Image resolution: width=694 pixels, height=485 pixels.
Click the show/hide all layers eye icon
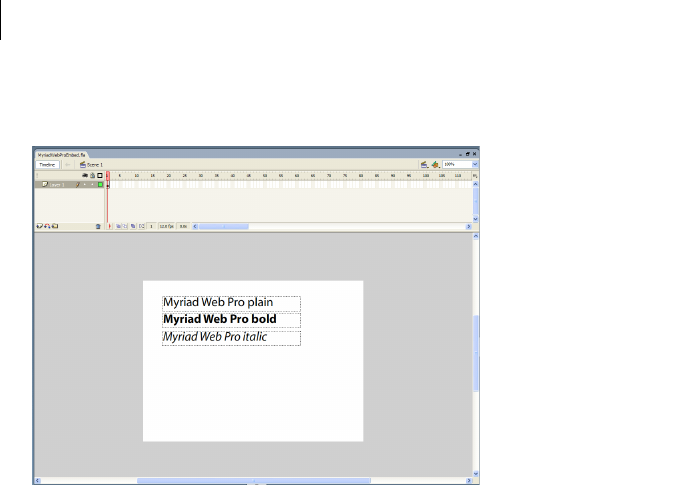pos(85,175)
